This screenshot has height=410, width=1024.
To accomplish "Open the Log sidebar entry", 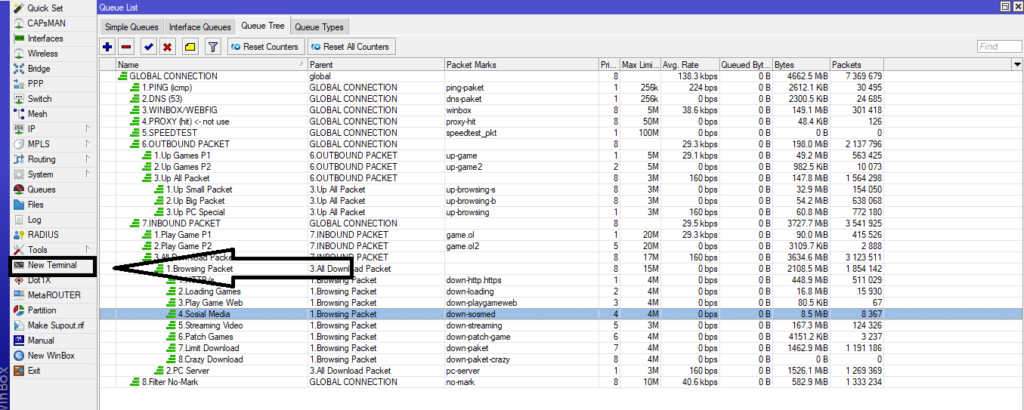I will click(x=34, y=219).
